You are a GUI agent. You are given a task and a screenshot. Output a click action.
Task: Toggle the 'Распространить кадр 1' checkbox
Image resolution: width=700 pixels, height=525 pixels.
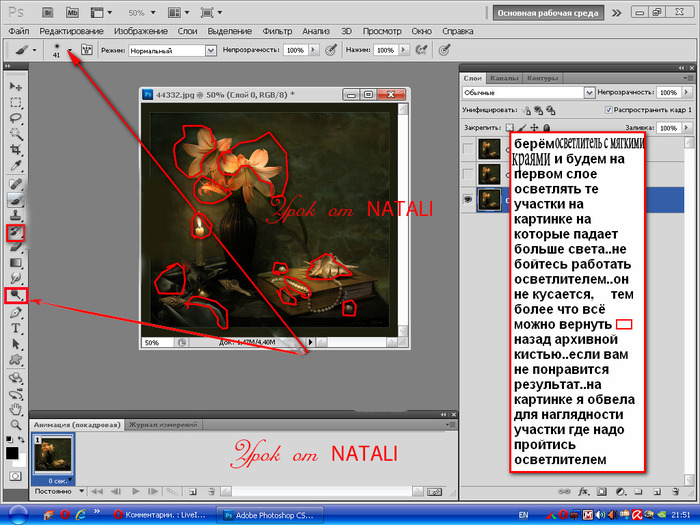(608, 110)
